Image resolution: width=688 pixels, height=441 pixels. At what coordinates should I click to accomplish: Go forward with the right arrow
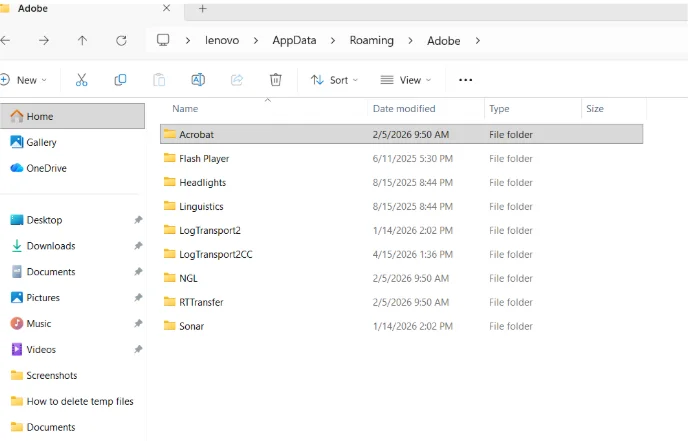point(44,41)
